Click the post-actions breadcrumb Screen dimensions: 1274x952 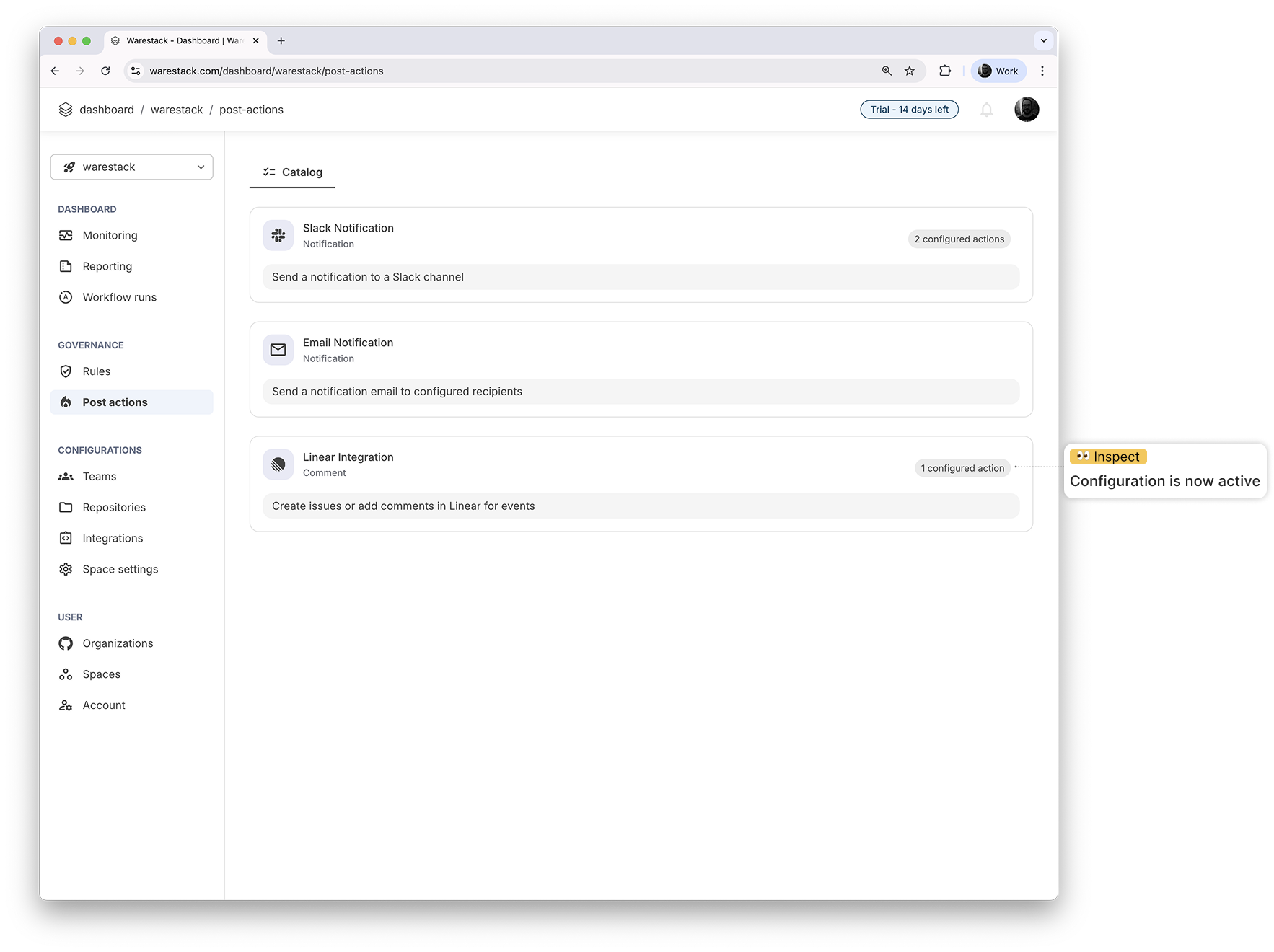tap(251, 110)
